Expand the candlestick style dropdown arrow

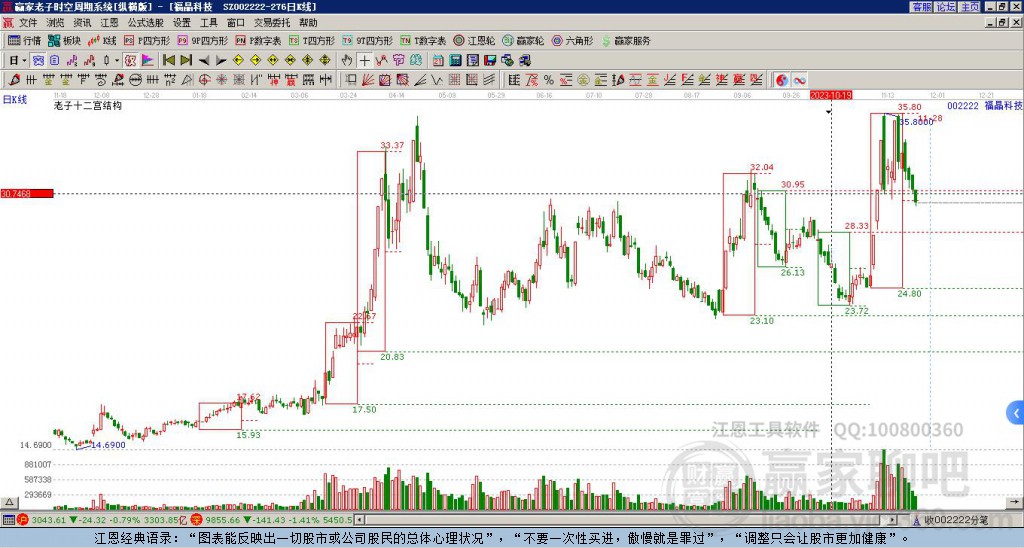coord(117,60)
